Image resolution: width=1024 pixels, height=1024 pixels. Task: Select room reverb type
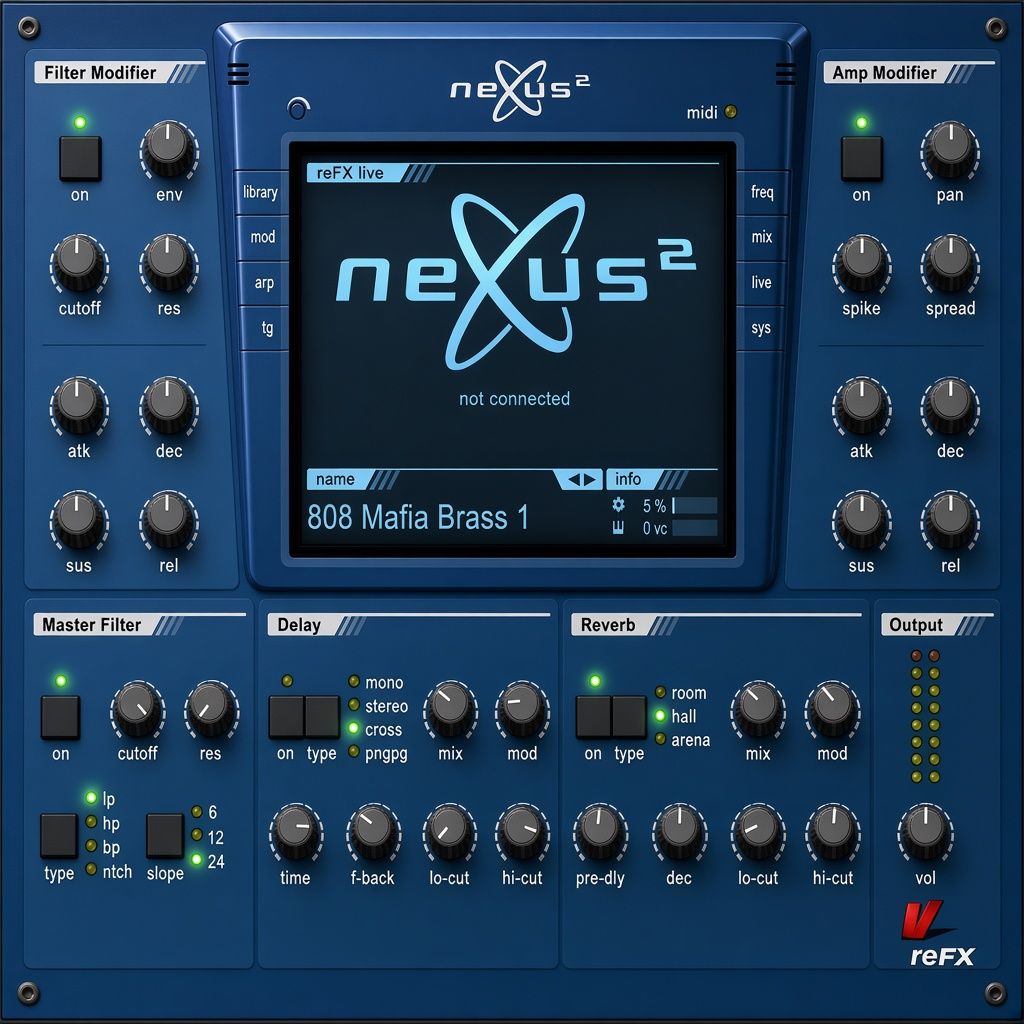click(680, 693)
